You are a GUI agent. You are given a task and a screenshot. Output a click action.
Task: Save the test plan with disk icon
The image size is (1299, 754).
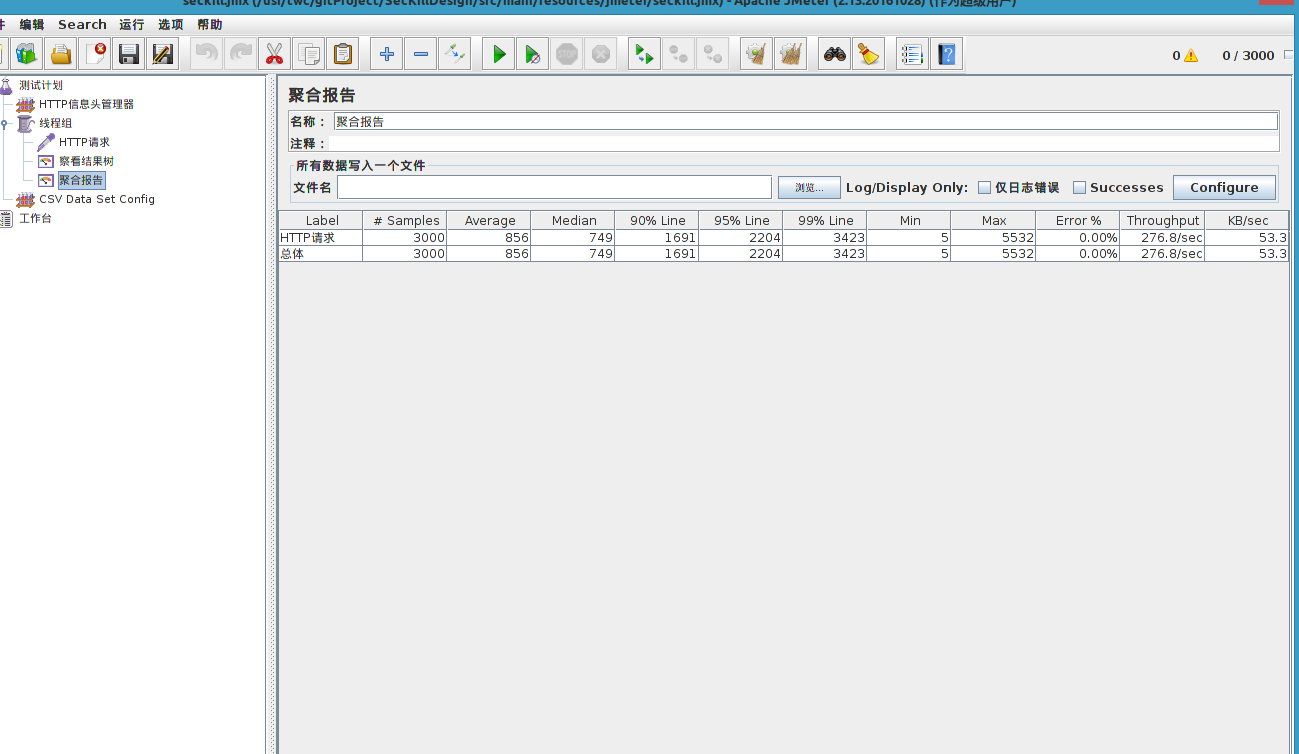129,53
